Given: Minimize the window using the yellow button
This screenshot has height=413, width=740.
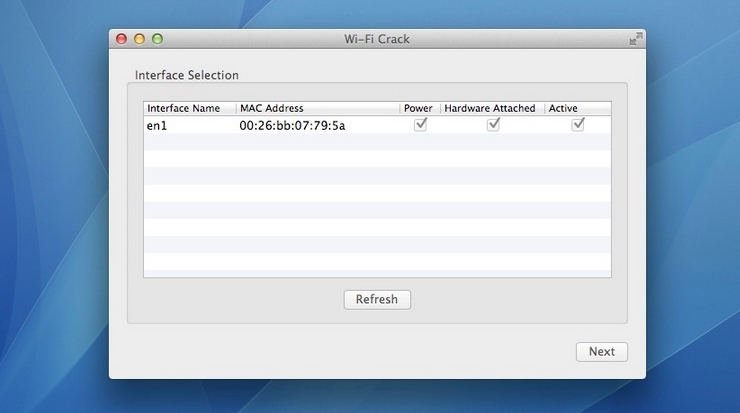Looking at the screenshot, I should click(139, 39).
